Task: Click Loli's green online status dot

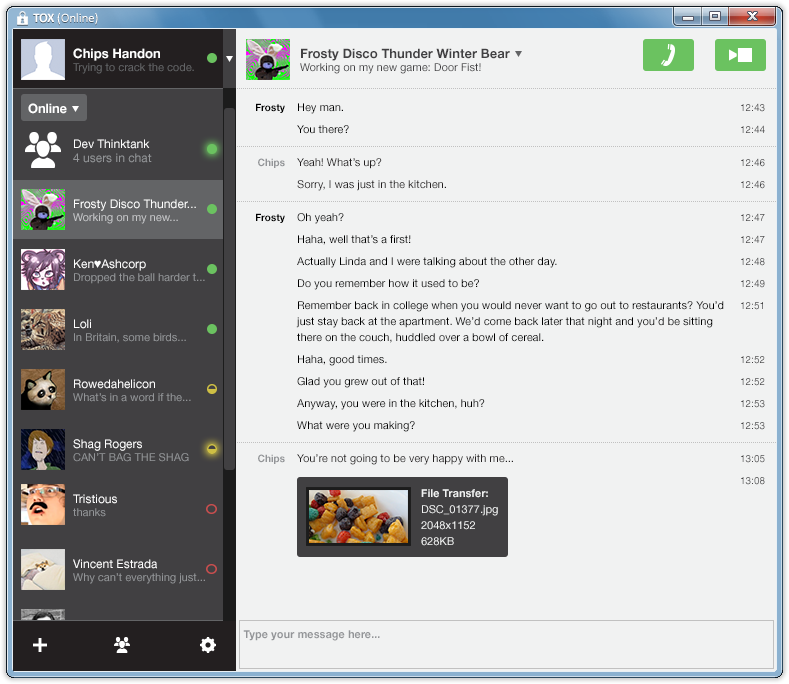Action: coord(212,329)
